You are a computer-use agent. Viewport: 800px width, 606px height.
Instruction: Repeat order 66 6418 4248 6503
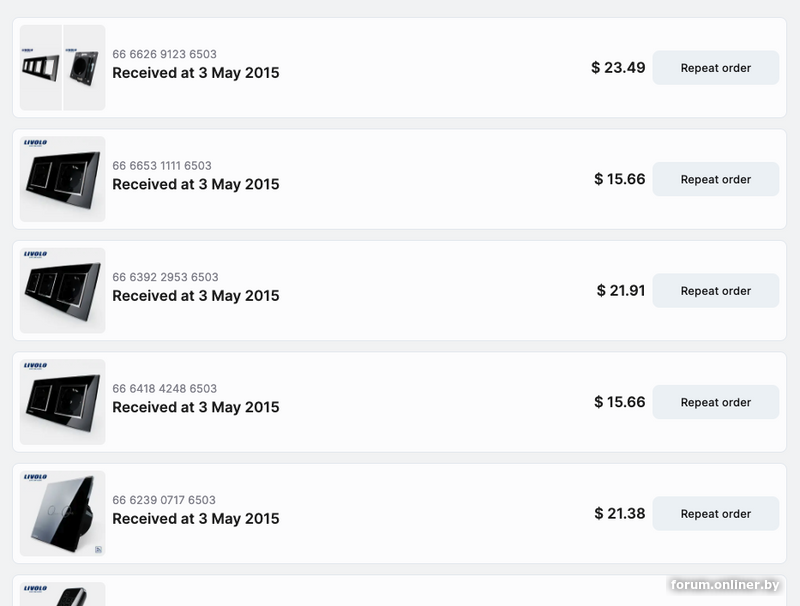click(x=715, y=402)
